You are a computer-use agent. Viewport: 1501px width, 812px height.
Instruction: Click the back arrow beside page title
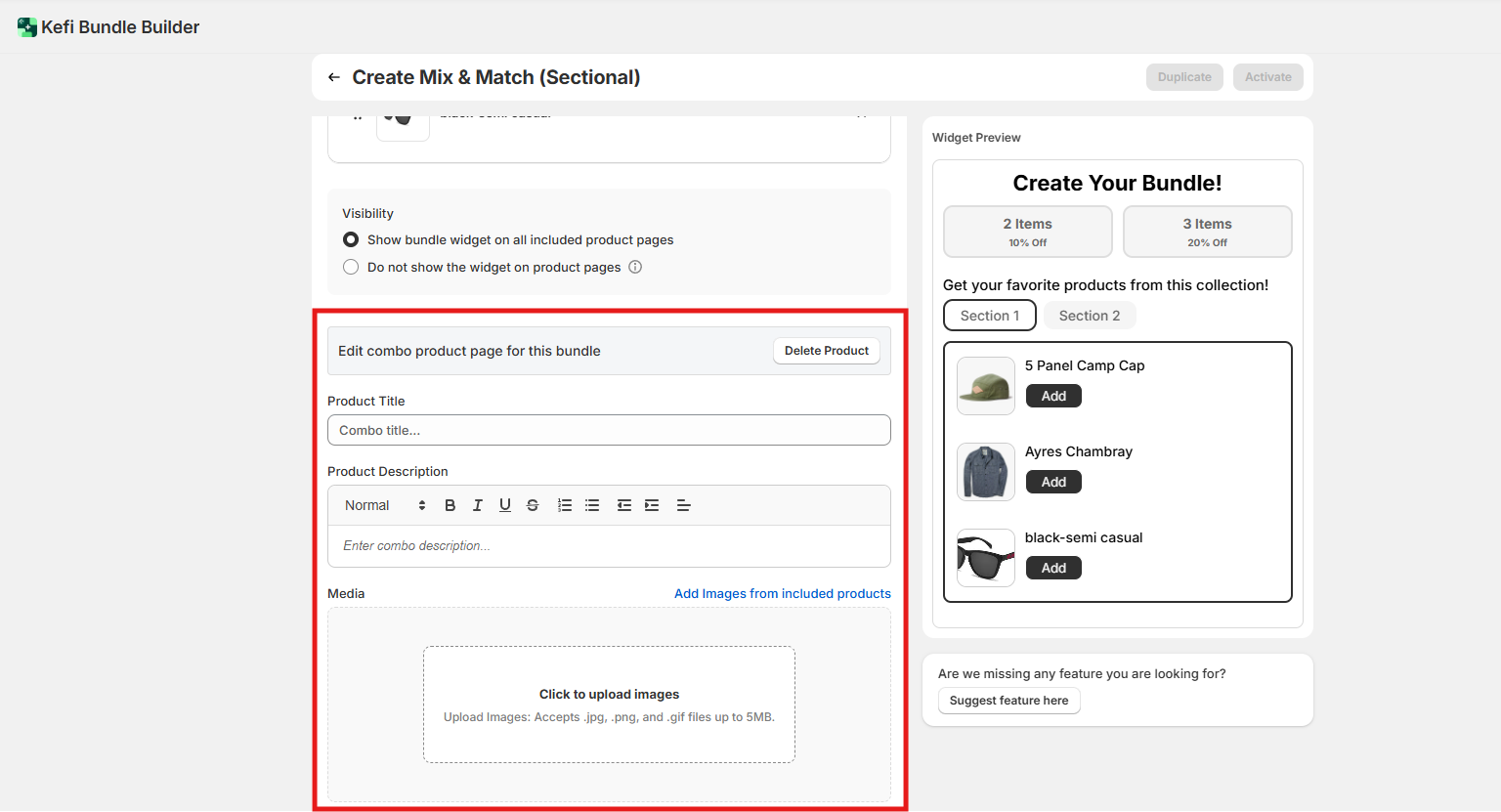click(334, 77)
